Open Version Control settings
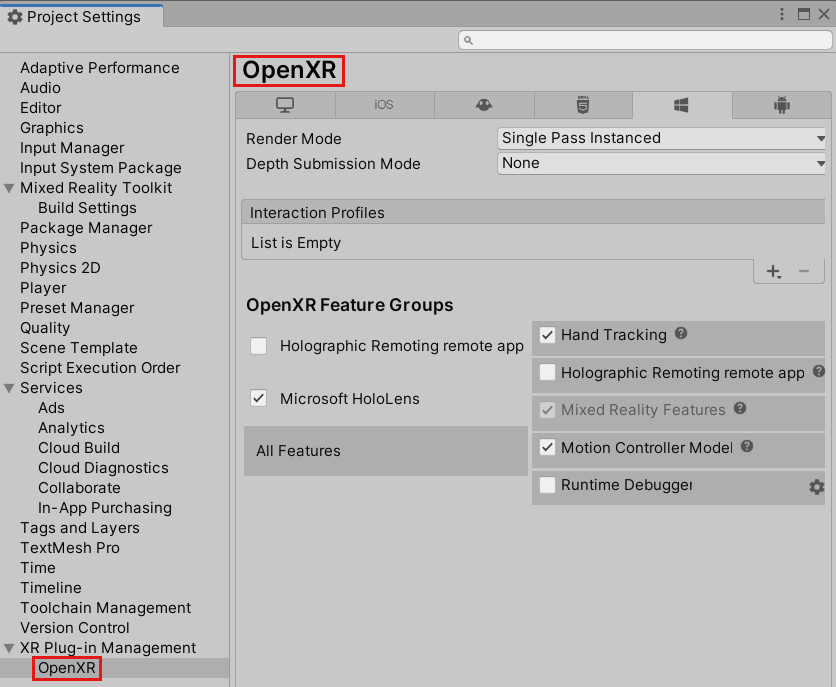 tap(75, 628)
